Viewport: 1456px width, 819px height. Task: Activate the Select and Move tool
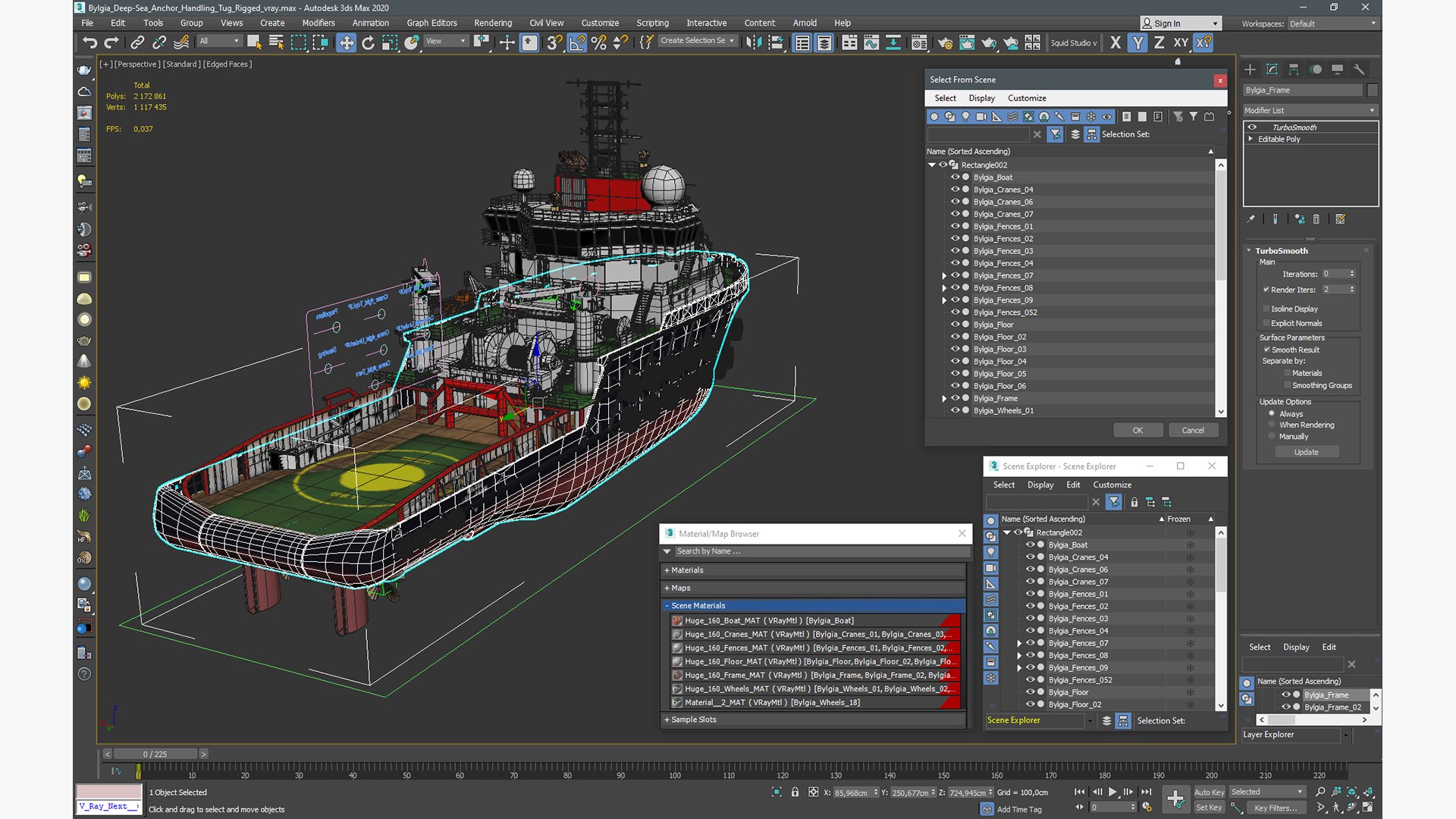[x=346, y=42]
